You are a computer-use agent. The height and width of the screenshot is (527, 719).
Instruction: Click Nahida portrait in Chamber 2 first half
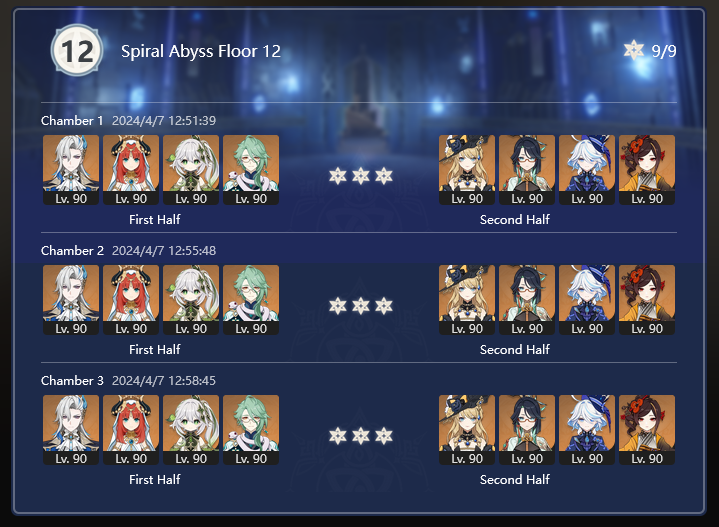tap(191, 300)
